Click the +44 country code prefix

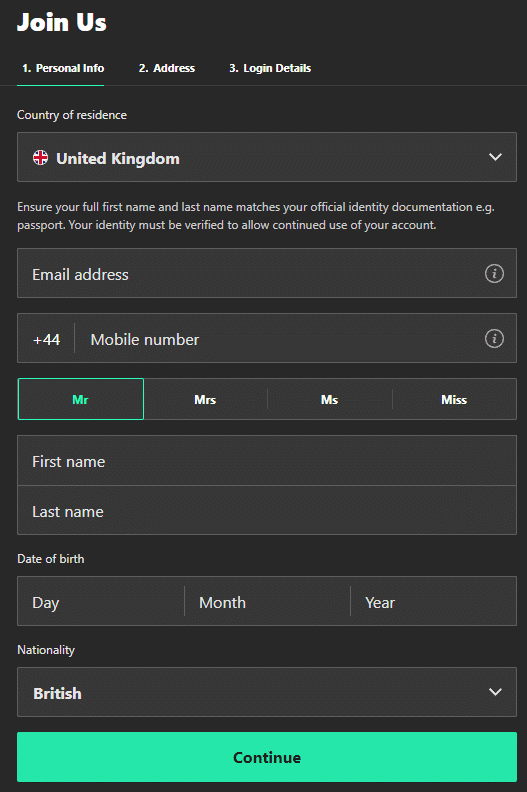46,339
